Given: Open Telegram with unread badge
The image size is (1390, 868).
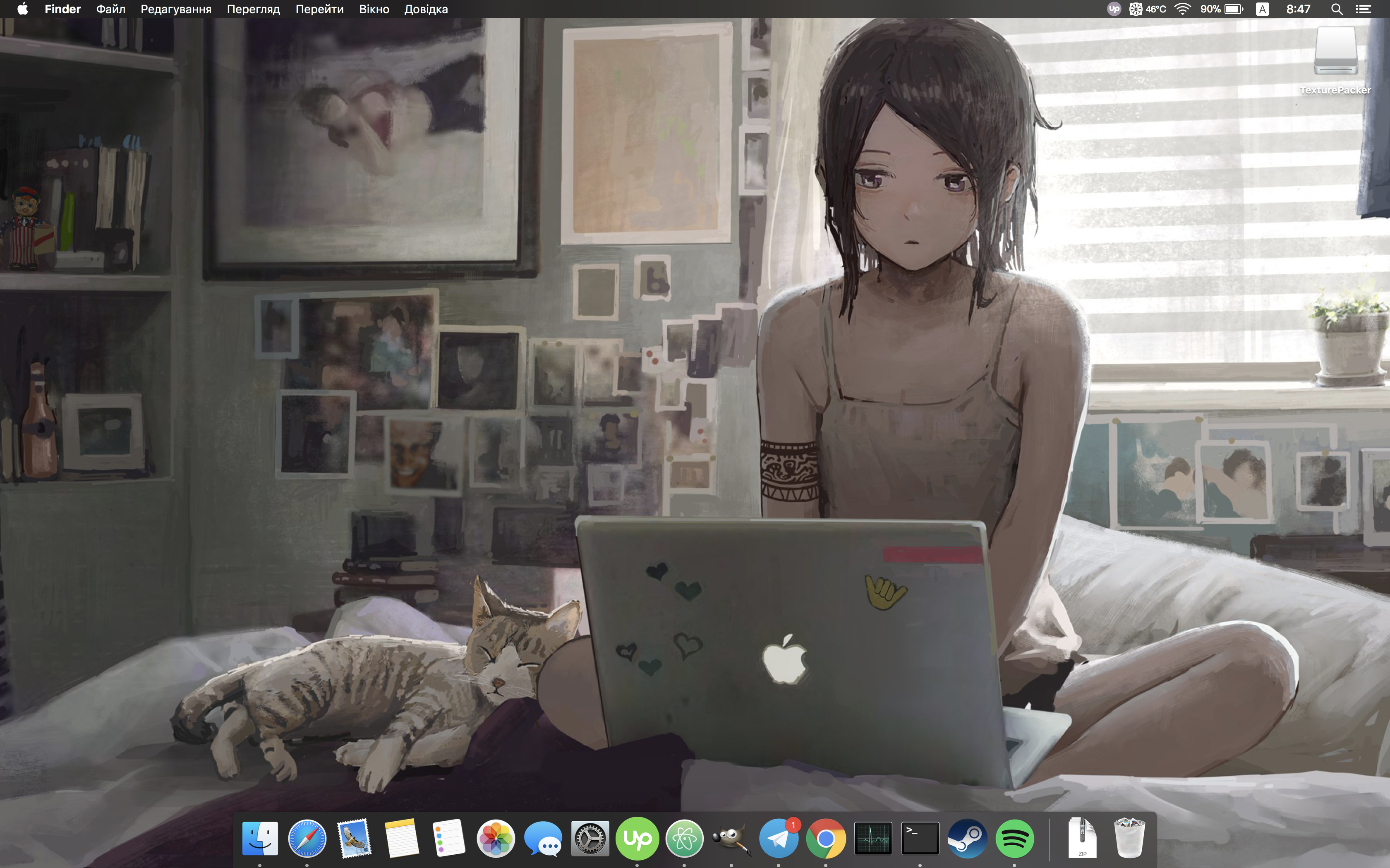Looking at the screenshot, I should (778, 838).
